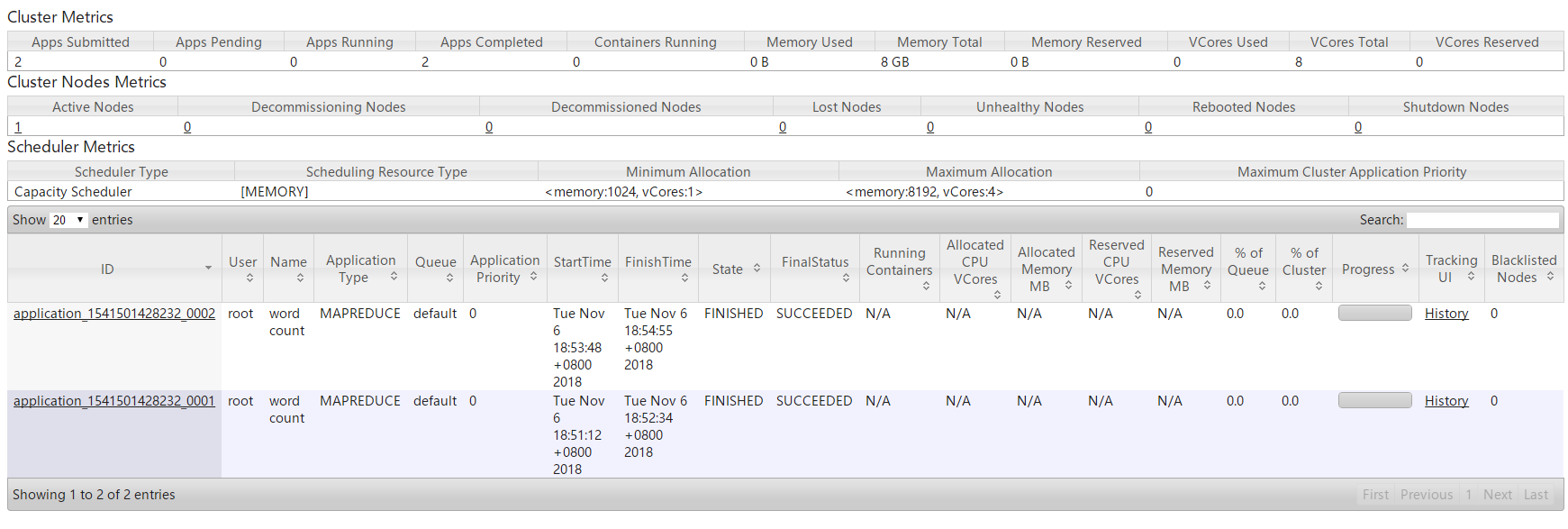The height and width of the screenshot is (529, 1568).
Task: Sort by FinalStatus column
Action: point(846,278)
